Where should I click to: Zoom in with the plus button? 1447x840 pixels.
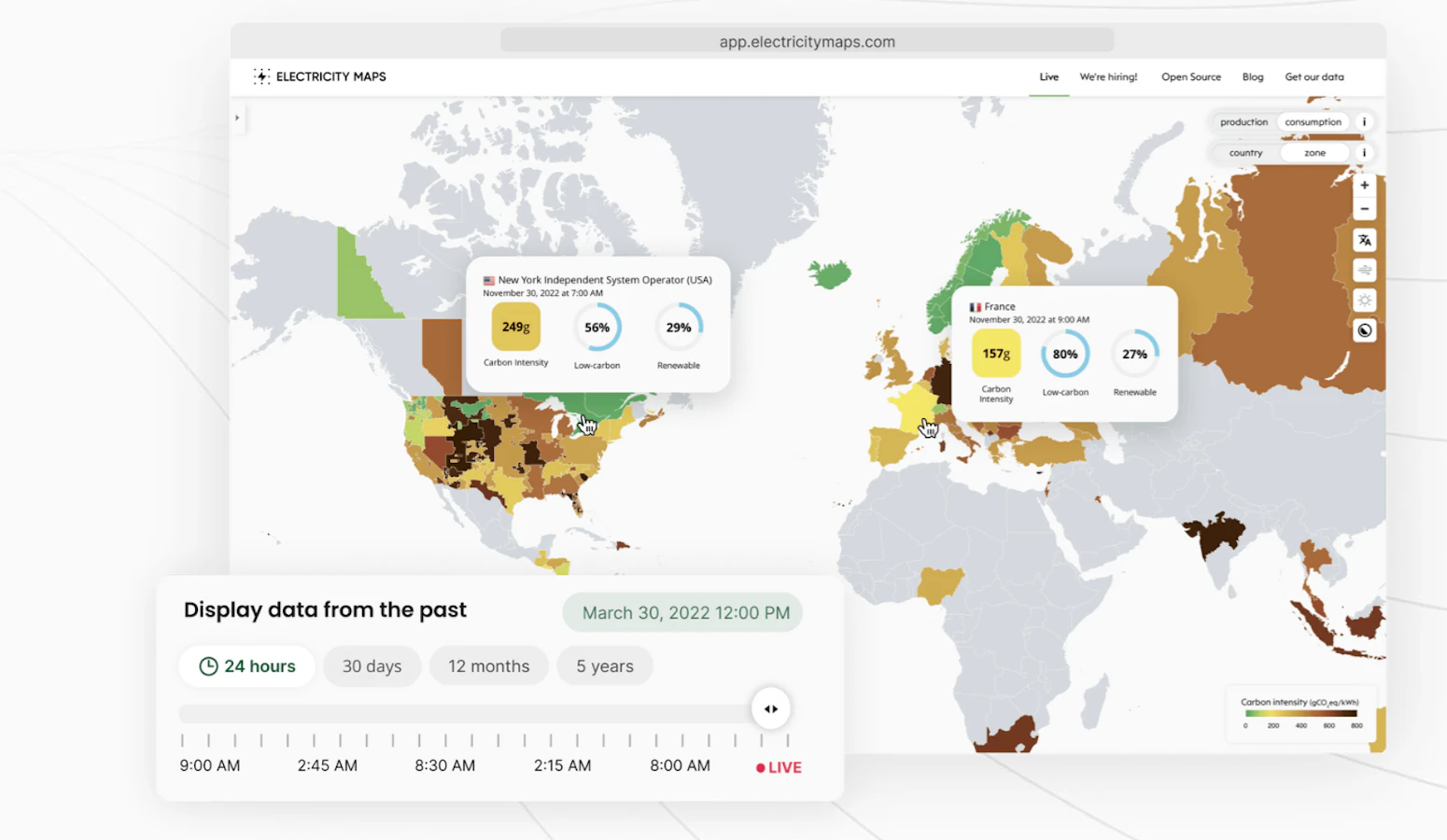1365,185
